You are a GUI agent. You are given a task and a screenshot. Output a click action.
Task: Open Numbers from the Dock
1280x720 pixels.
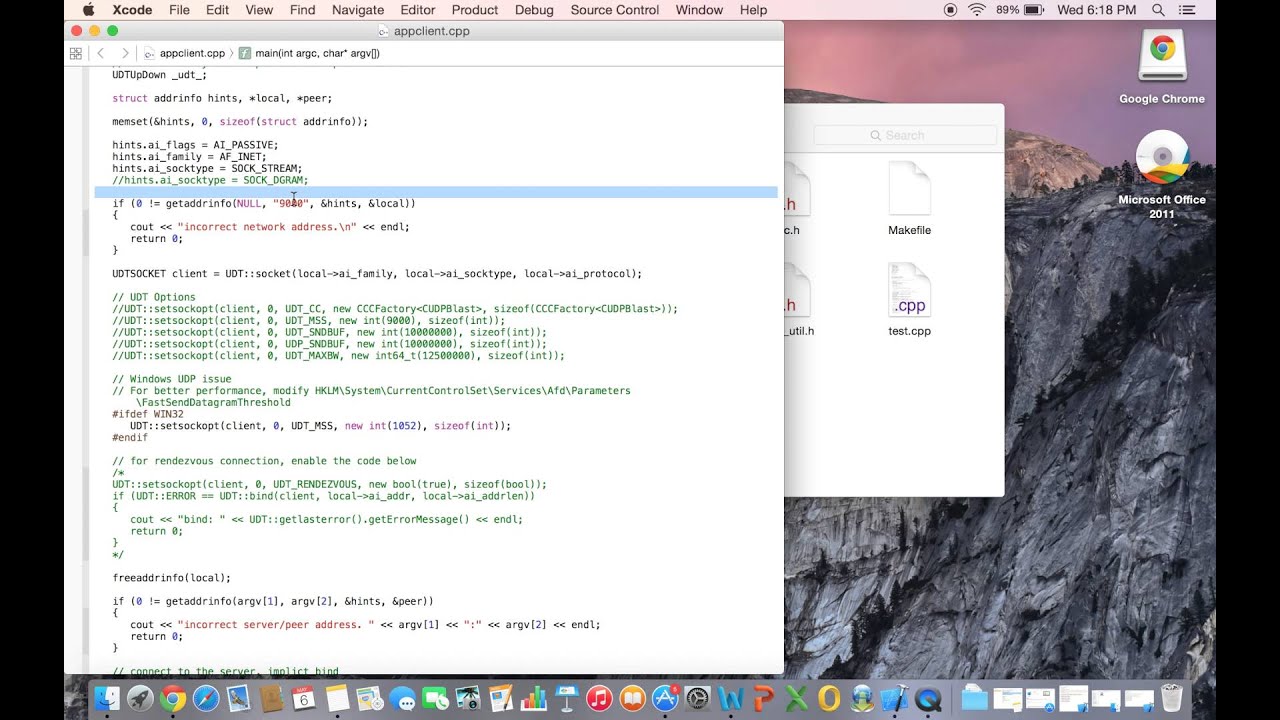534,698
